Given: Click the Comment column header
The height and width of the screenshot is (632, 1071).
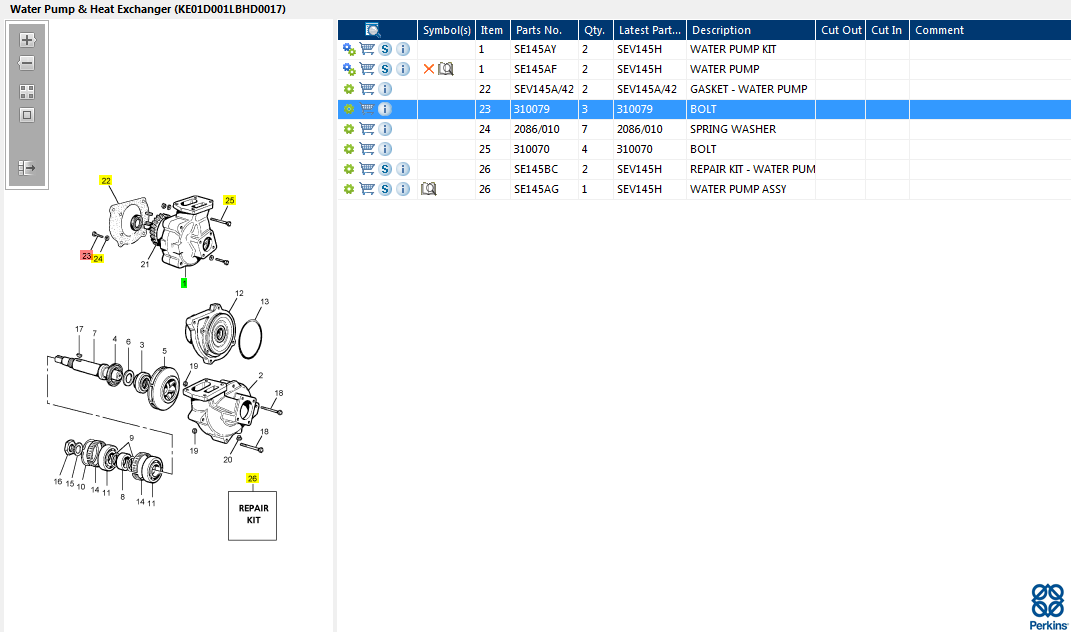Looking at the screenshot, I should (990, 30).
